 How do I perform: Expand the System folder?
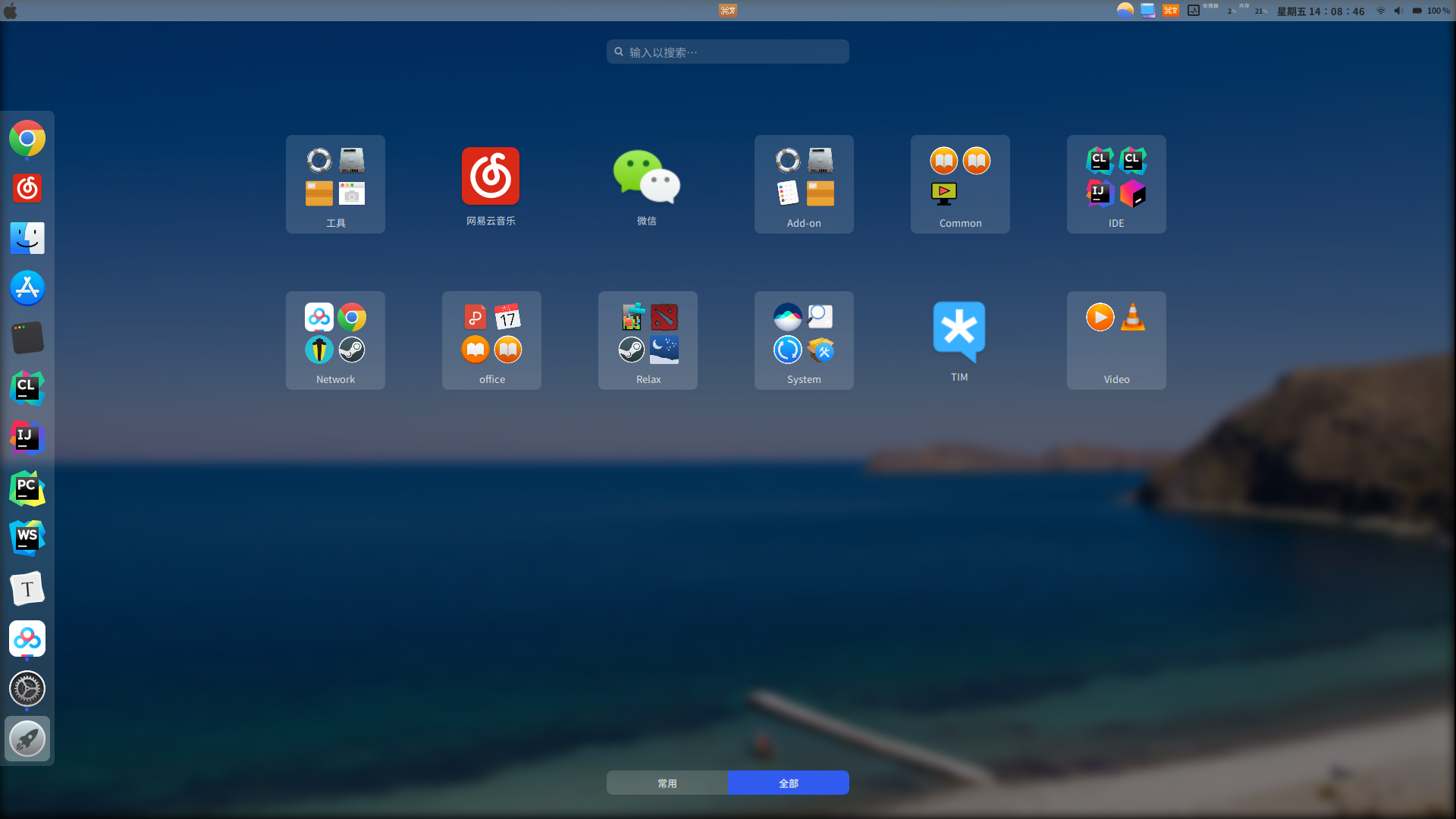click(x=804, y=340)
